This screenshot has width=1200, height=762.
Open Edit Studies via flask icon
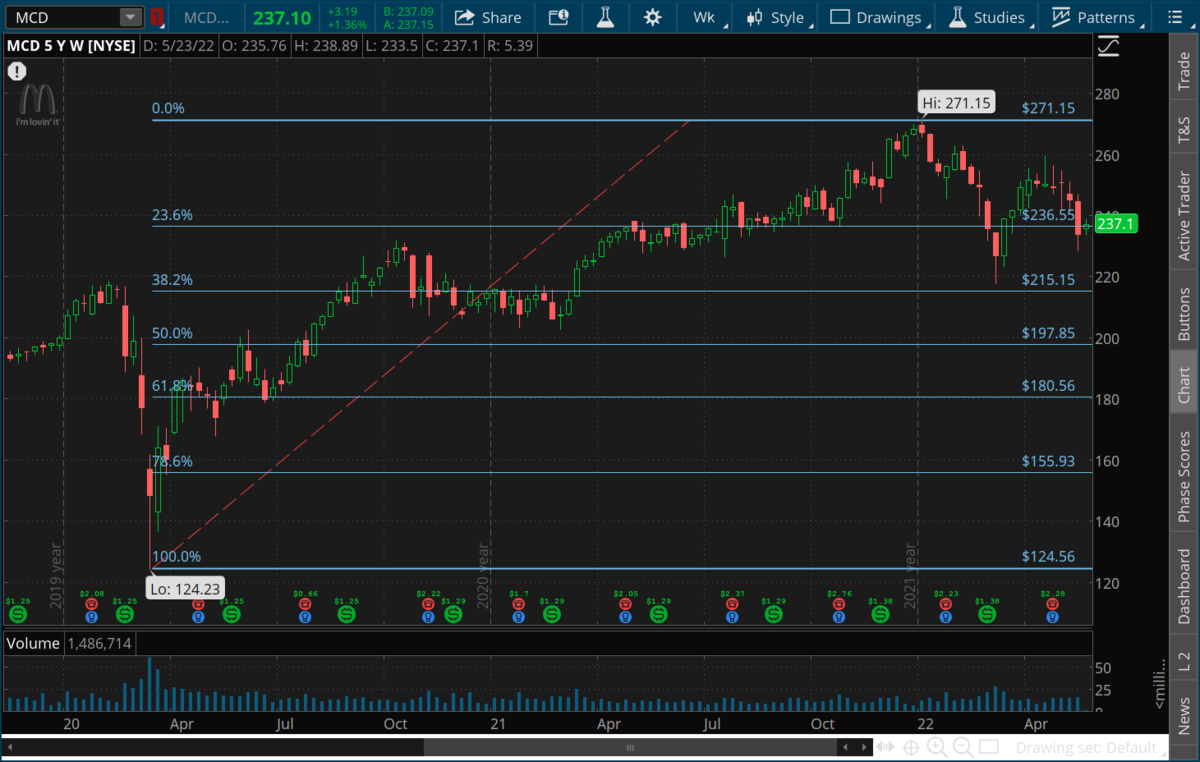(605, 17)
